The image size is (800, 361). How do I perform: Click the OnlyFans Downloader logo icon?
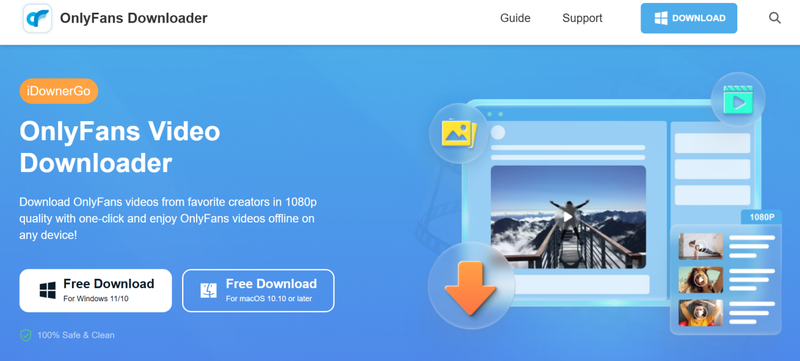coord(37,18)
